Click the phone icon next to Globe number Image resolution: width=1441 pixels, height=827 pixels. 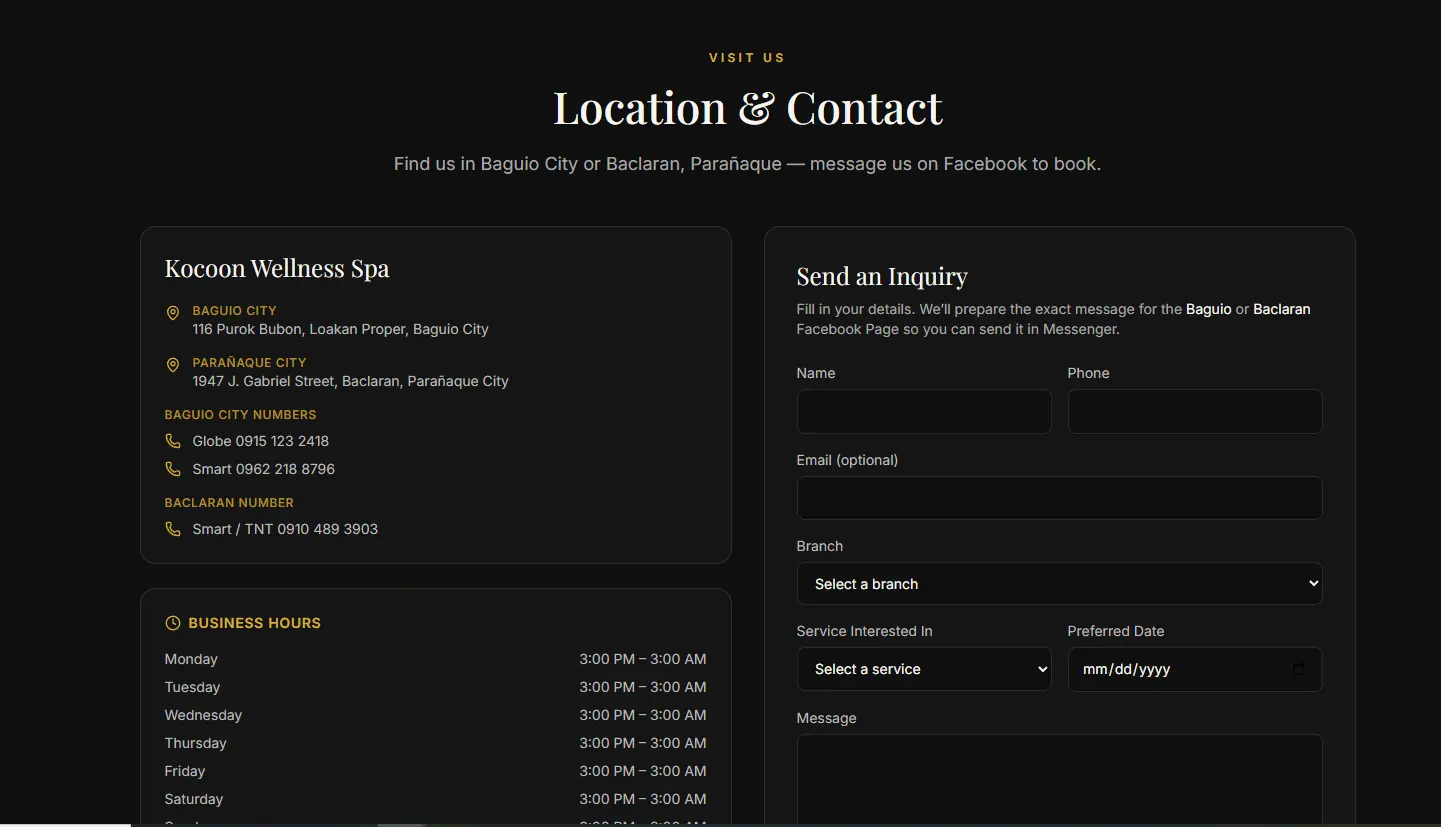(x=173, y=441)
